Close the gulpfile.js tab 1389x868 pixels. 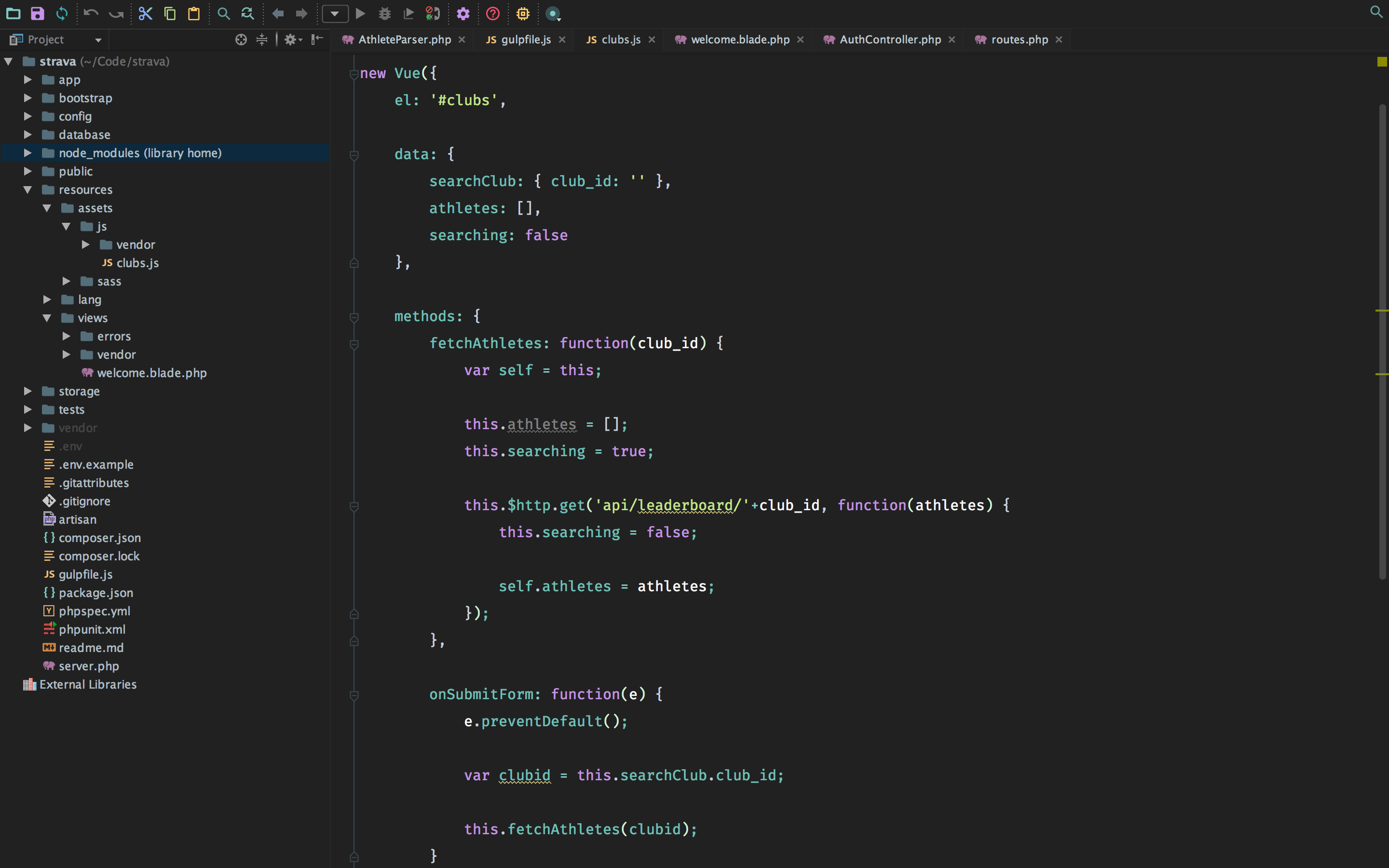(x=562, y=39)
